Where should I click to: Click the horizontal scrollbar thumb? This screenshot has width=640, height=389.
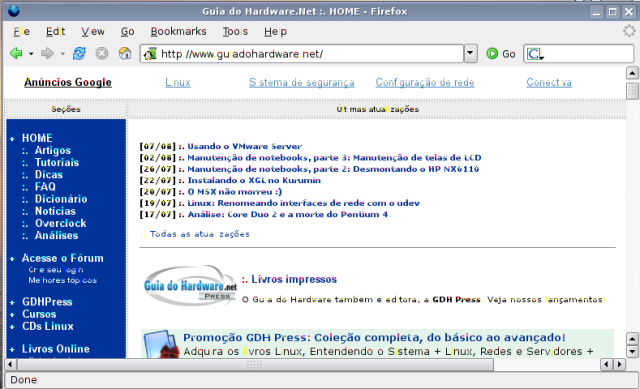point(255,364)
